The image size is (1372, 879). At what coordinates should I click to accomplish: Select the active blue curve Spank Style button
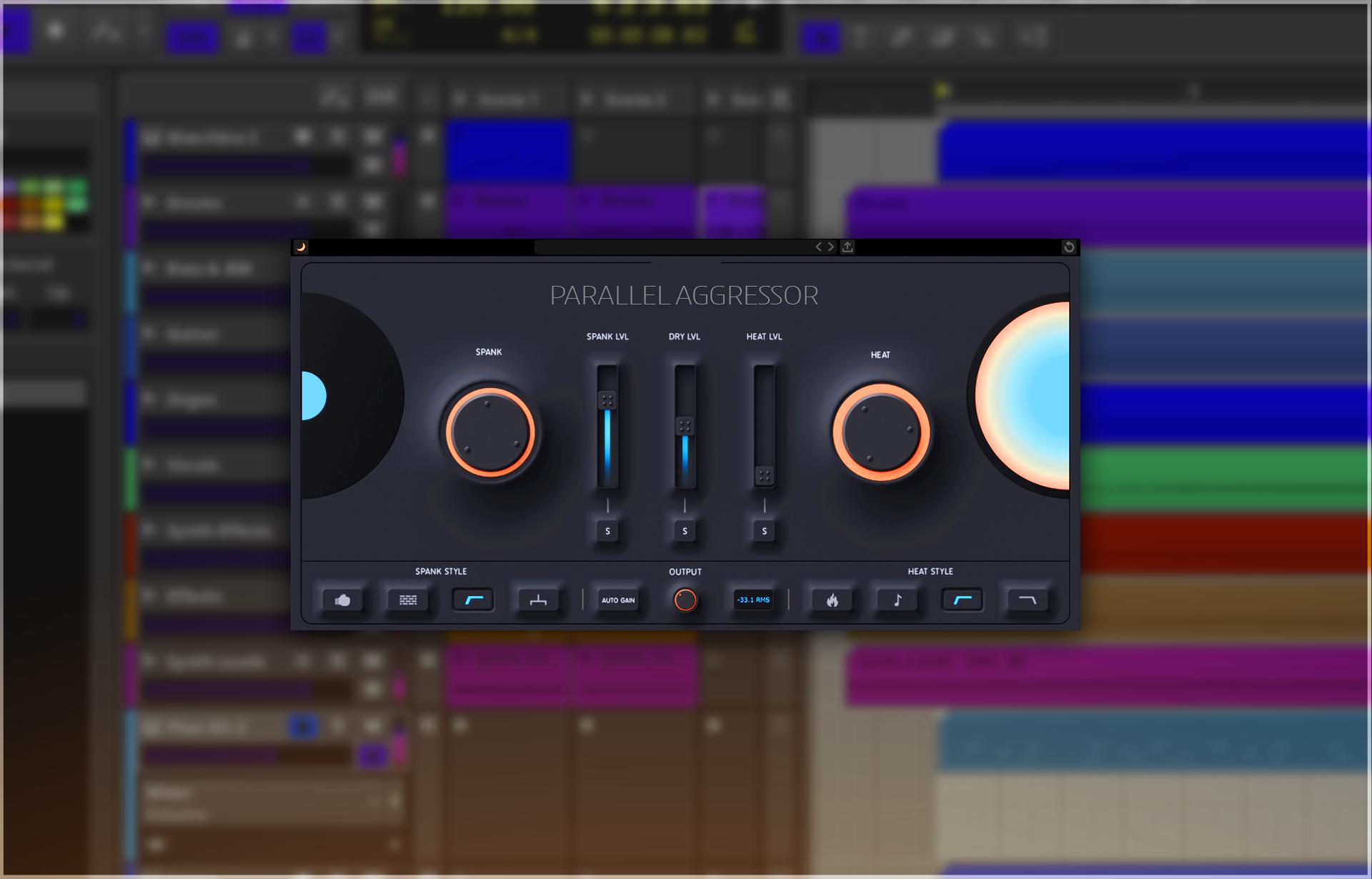pyautogui.click(x=473, y=600)
